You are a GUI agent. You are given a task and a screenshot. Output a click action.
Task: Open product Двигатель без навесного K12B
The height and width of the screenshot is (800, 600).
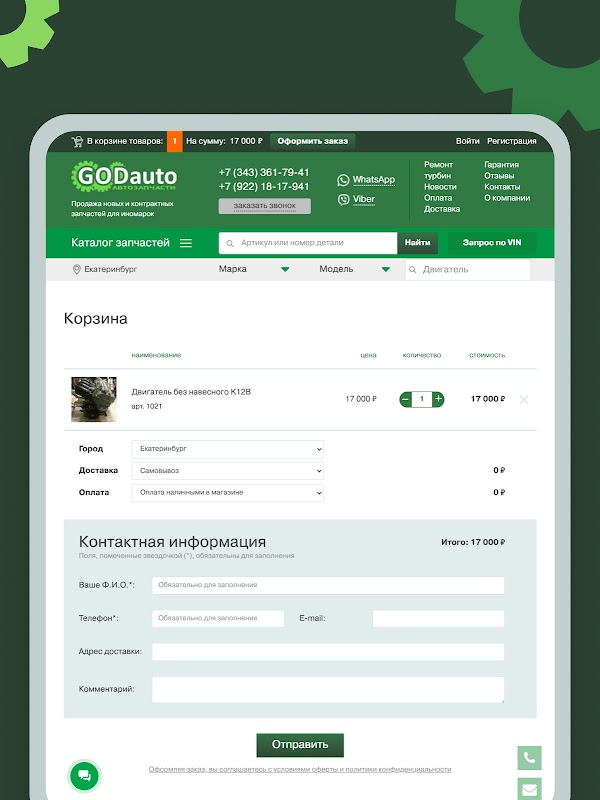click(191, 392)
